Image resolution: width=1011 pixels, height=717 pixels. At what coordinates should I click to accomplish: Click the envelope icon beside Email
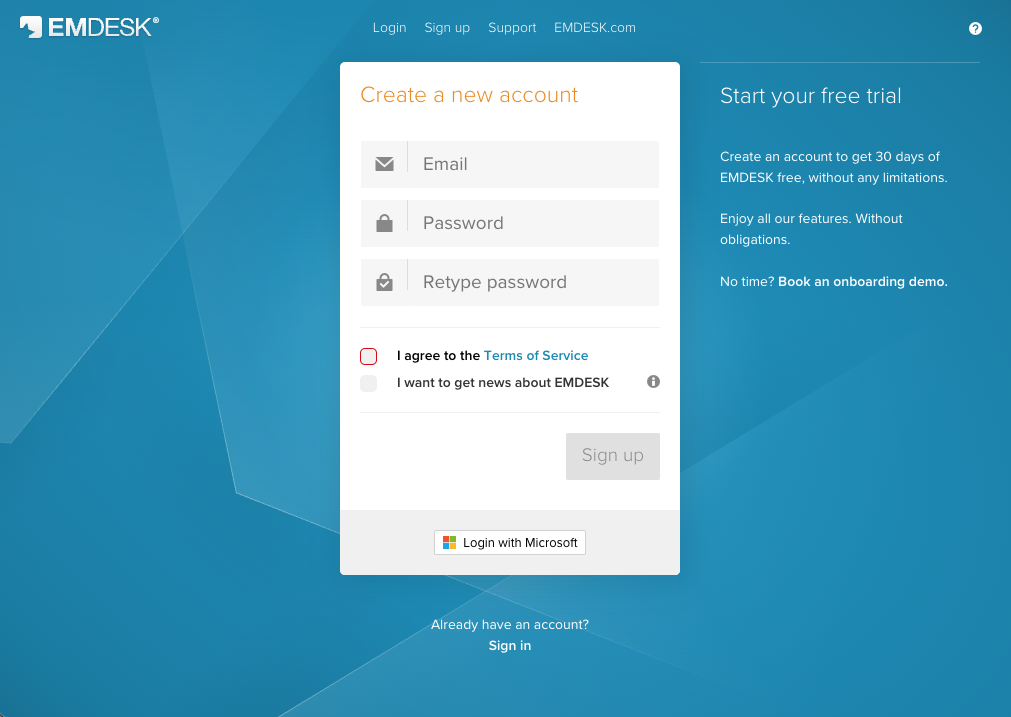tap(384, 164)
